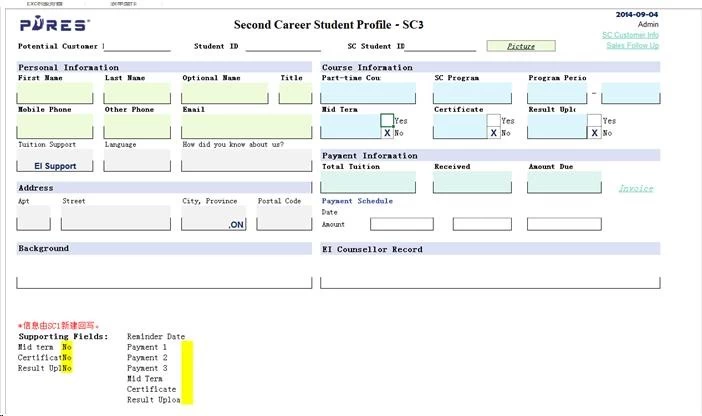The height and width of the screenshot is (416, 702).
Task: Open the Invoice link
Action: pyautogui.click(x=635, y=188)
